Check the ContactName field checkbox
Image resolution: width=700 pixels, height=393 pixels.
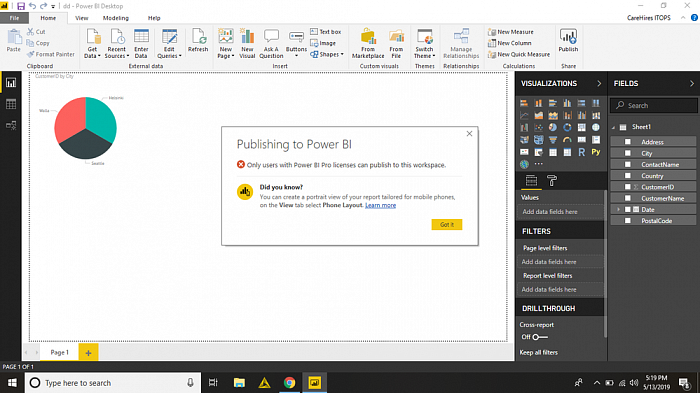tap(628, 164)
